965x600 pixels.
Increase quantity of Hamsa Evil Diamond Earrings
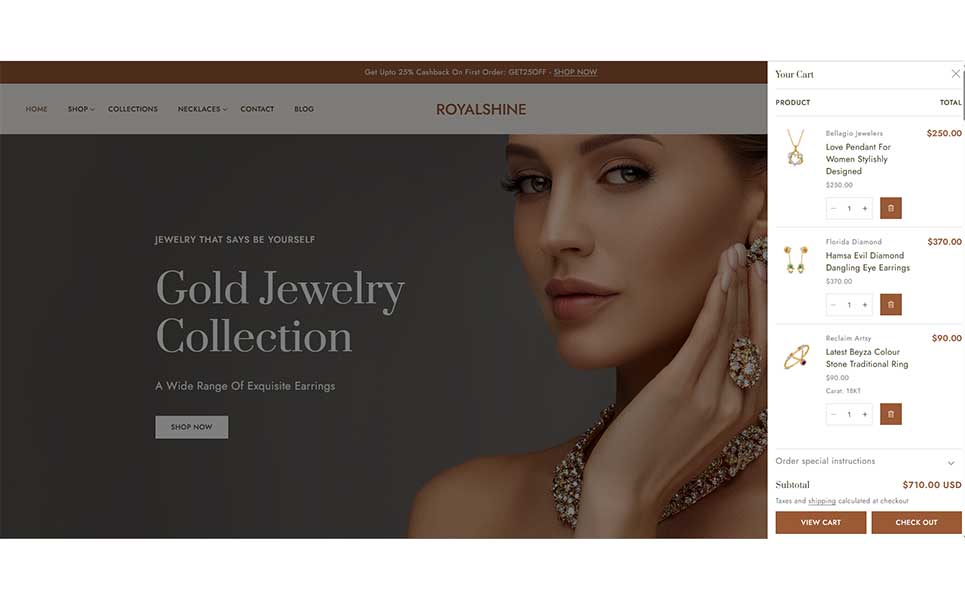pyautogui.click(x=865, y=305)
